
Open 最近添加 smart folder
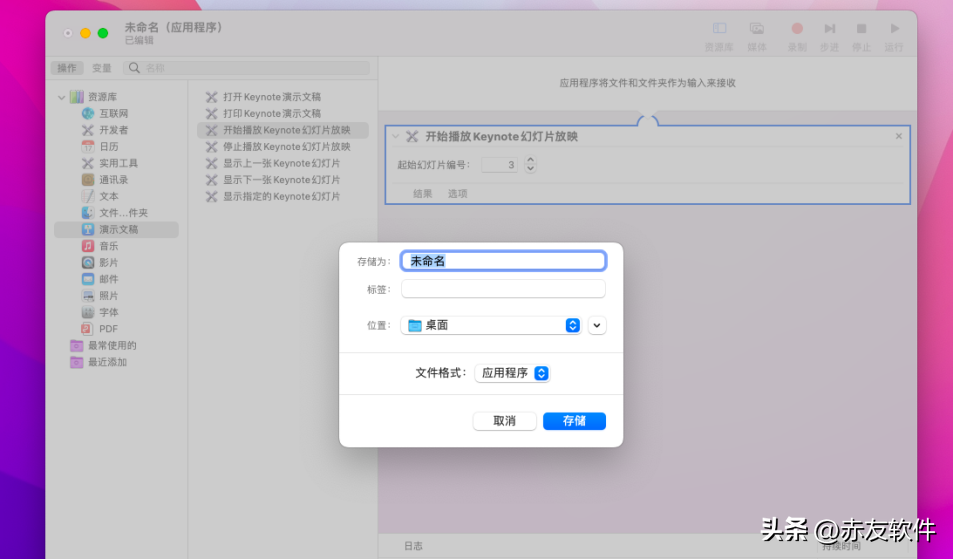[98, 362]
